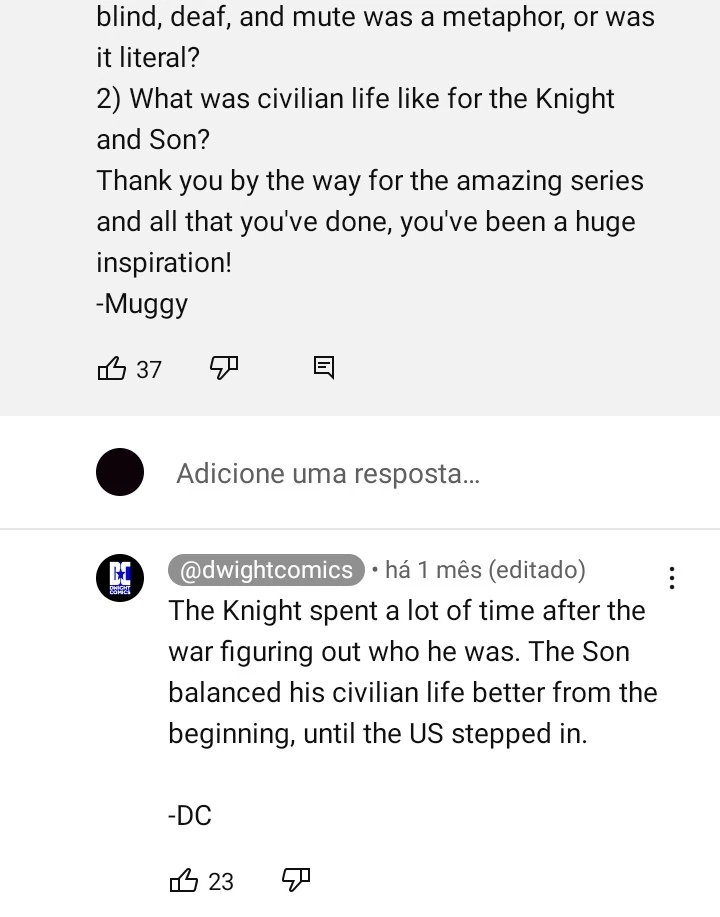Open the Dwight Comics channel avatar
Viewport: 720px width, 917px height.
coord(120,578)
